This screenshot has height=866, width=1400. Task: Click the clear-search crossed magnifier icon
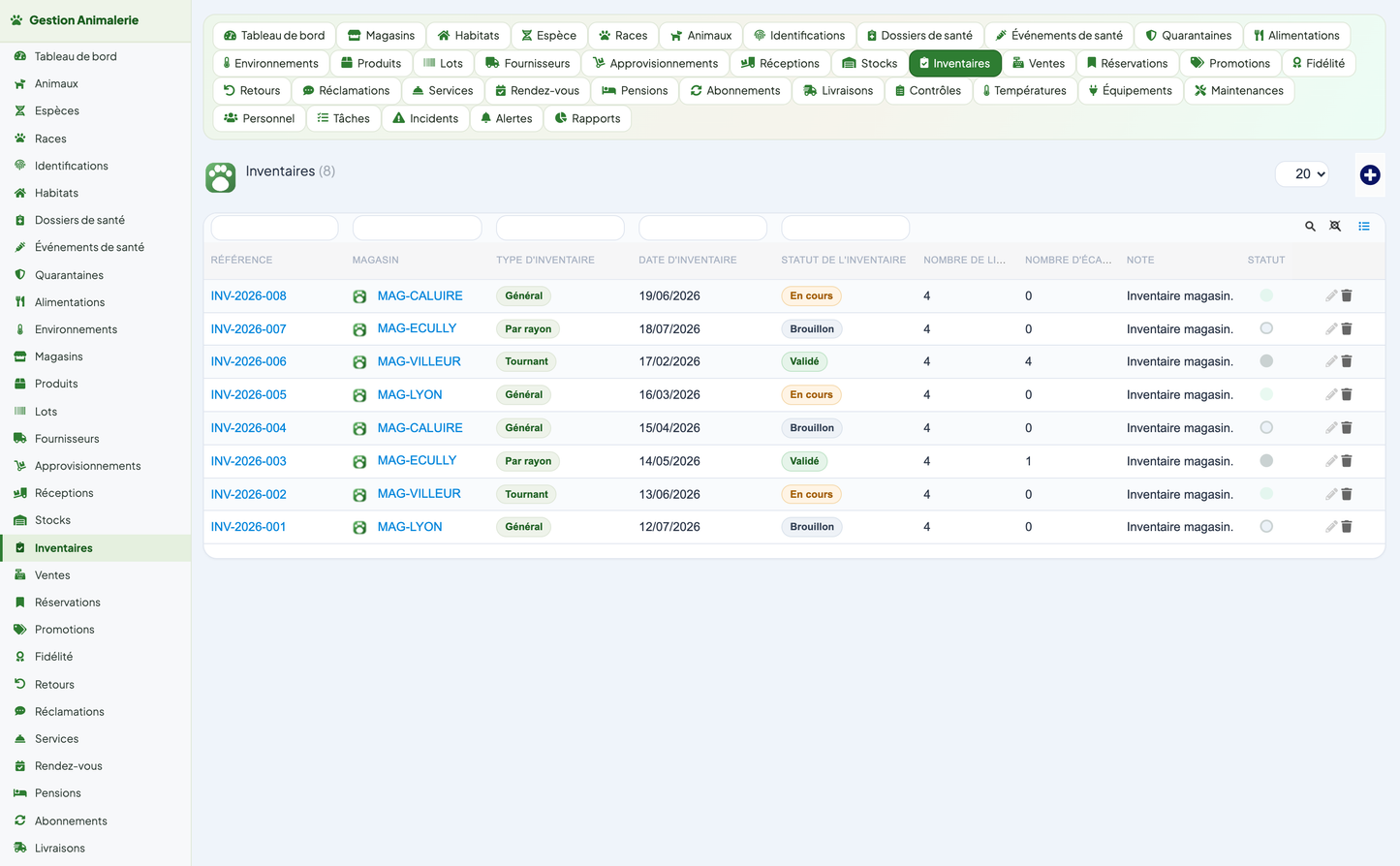coord(1335,226)
